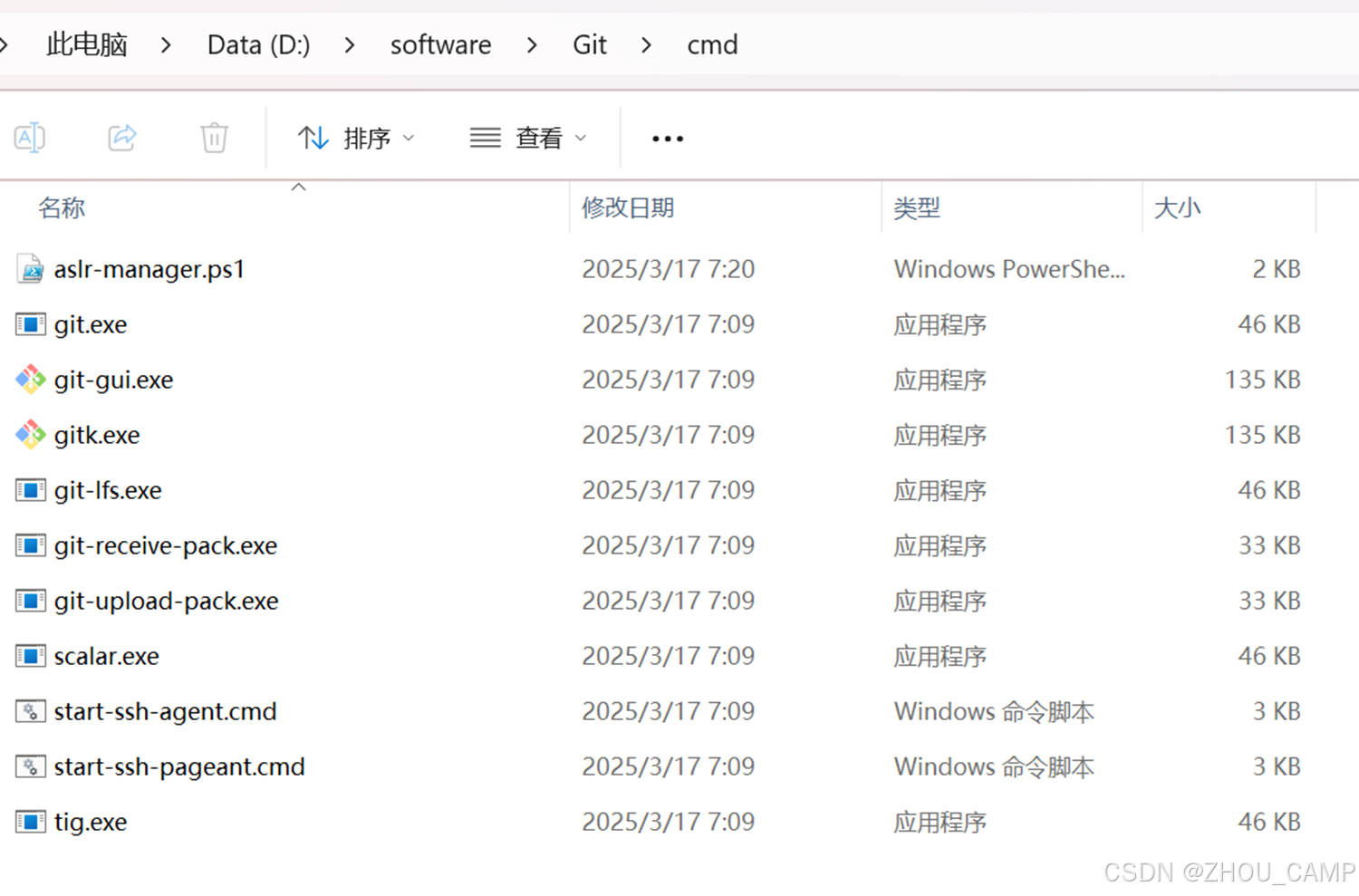Open the 排序 sort dropdown
Viewport: 1359px width, 896px height.
point(356,138)
